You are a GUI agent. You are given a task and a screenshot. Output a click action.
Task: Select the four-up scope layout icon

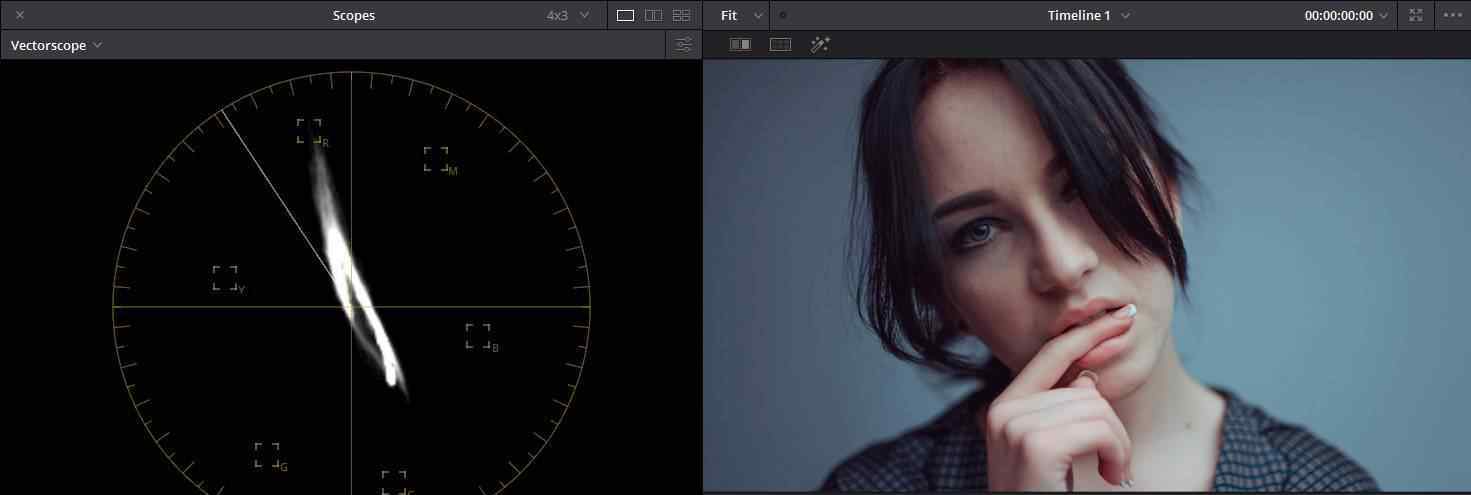(682, 15)
